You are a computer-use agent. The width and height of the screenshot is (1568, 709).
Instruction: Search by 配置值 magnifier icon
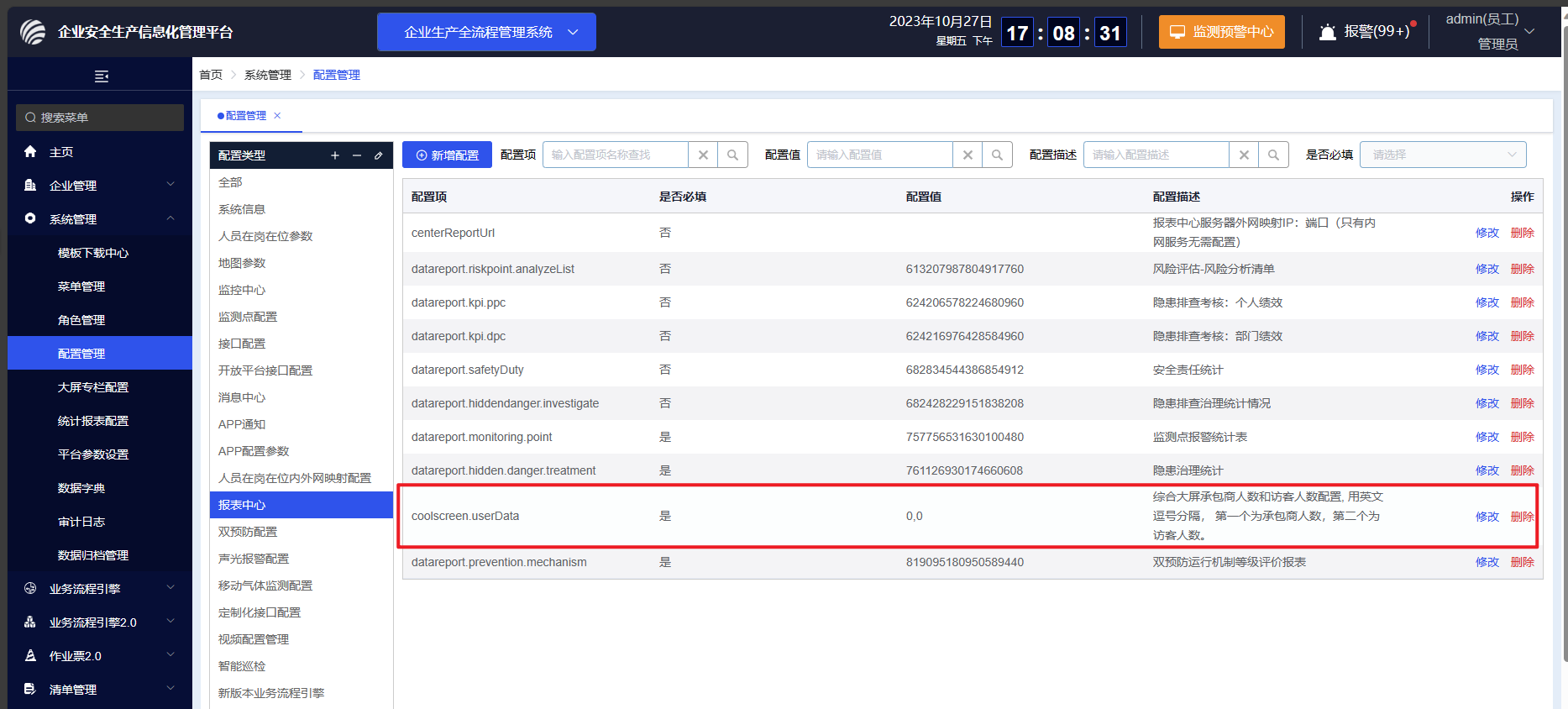[997, 155]
